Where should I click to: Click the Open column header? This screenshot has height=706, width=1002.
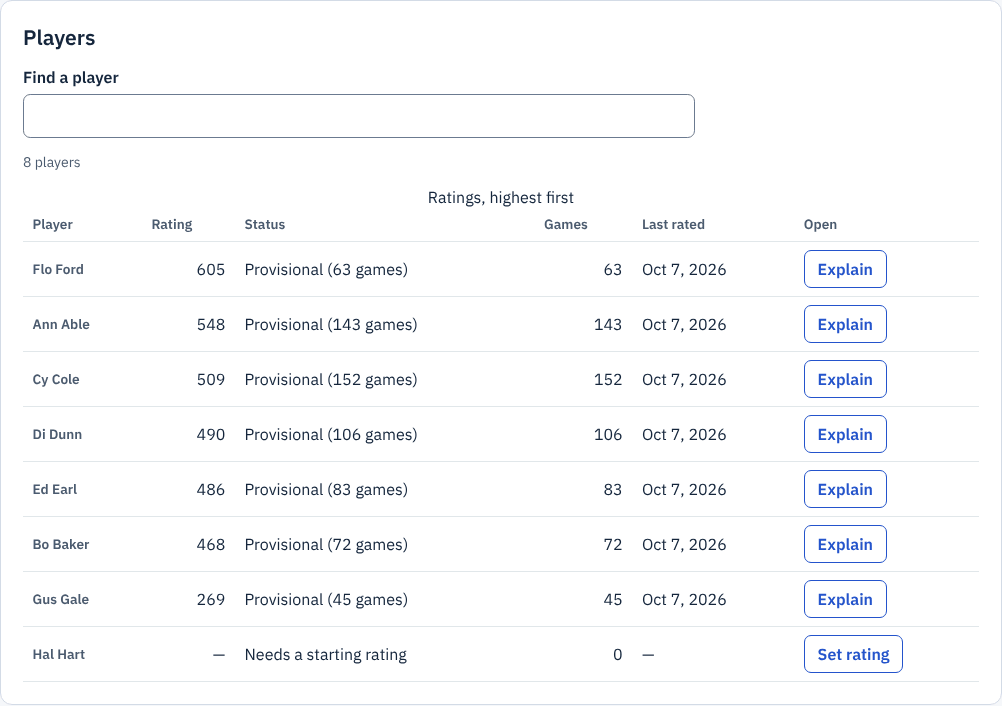(x=821, y=224)
